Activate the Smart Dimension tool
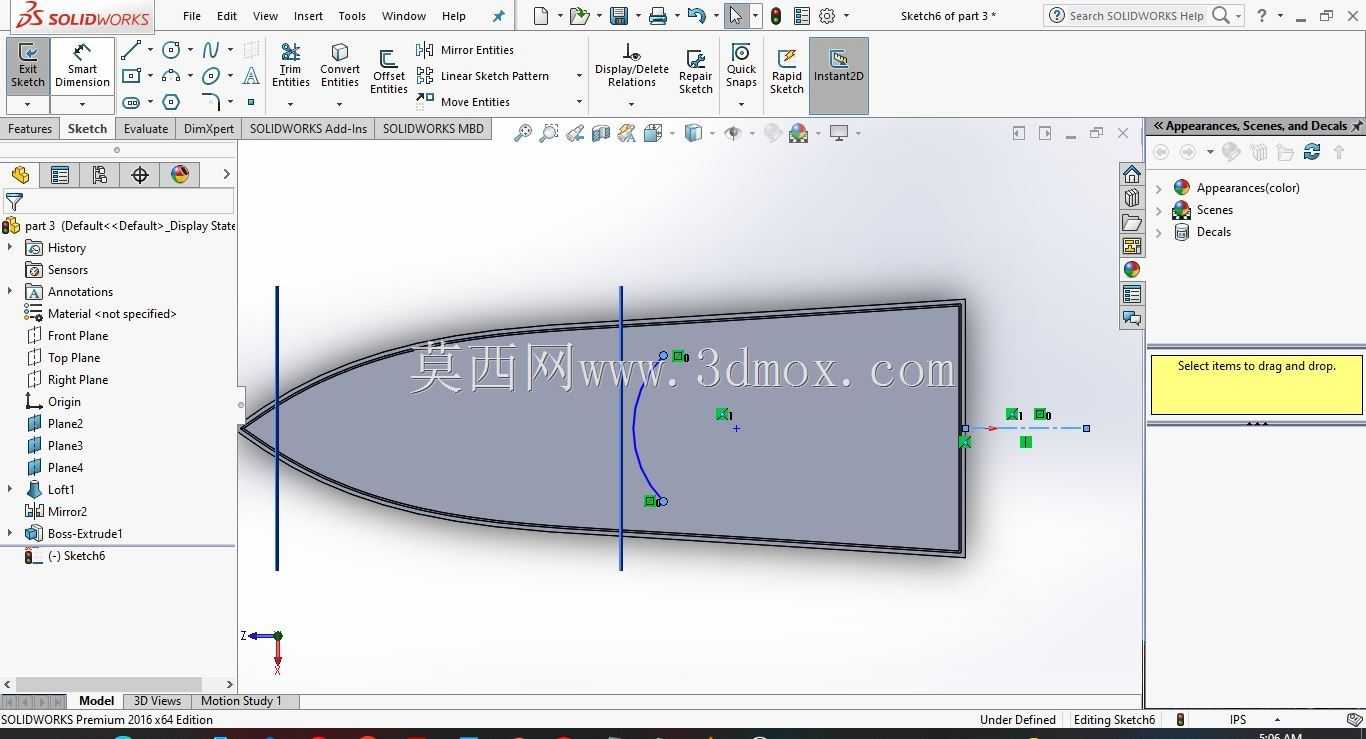Screen dimensions: 1366x739 click(x=82, y=66)
